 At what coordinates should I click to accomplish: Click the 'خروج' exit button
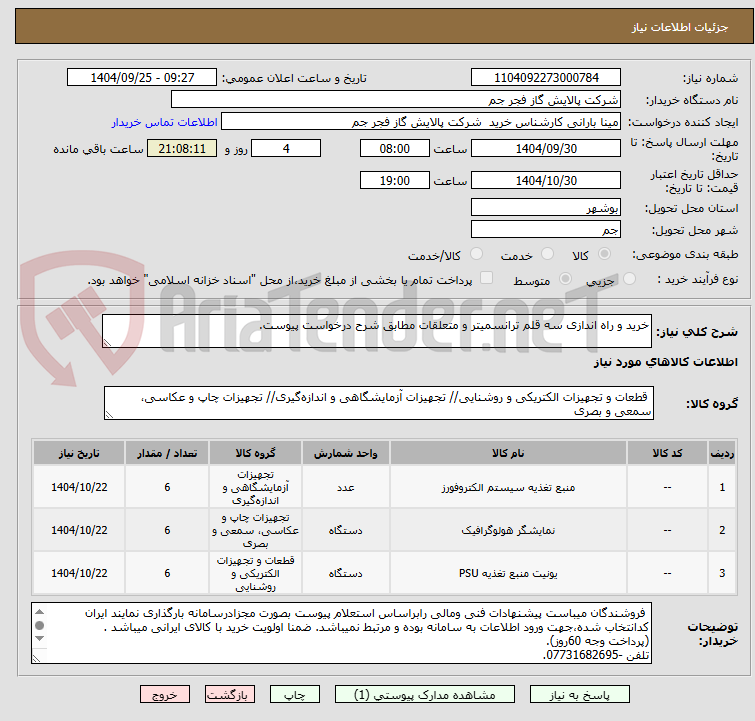(165, 695)
